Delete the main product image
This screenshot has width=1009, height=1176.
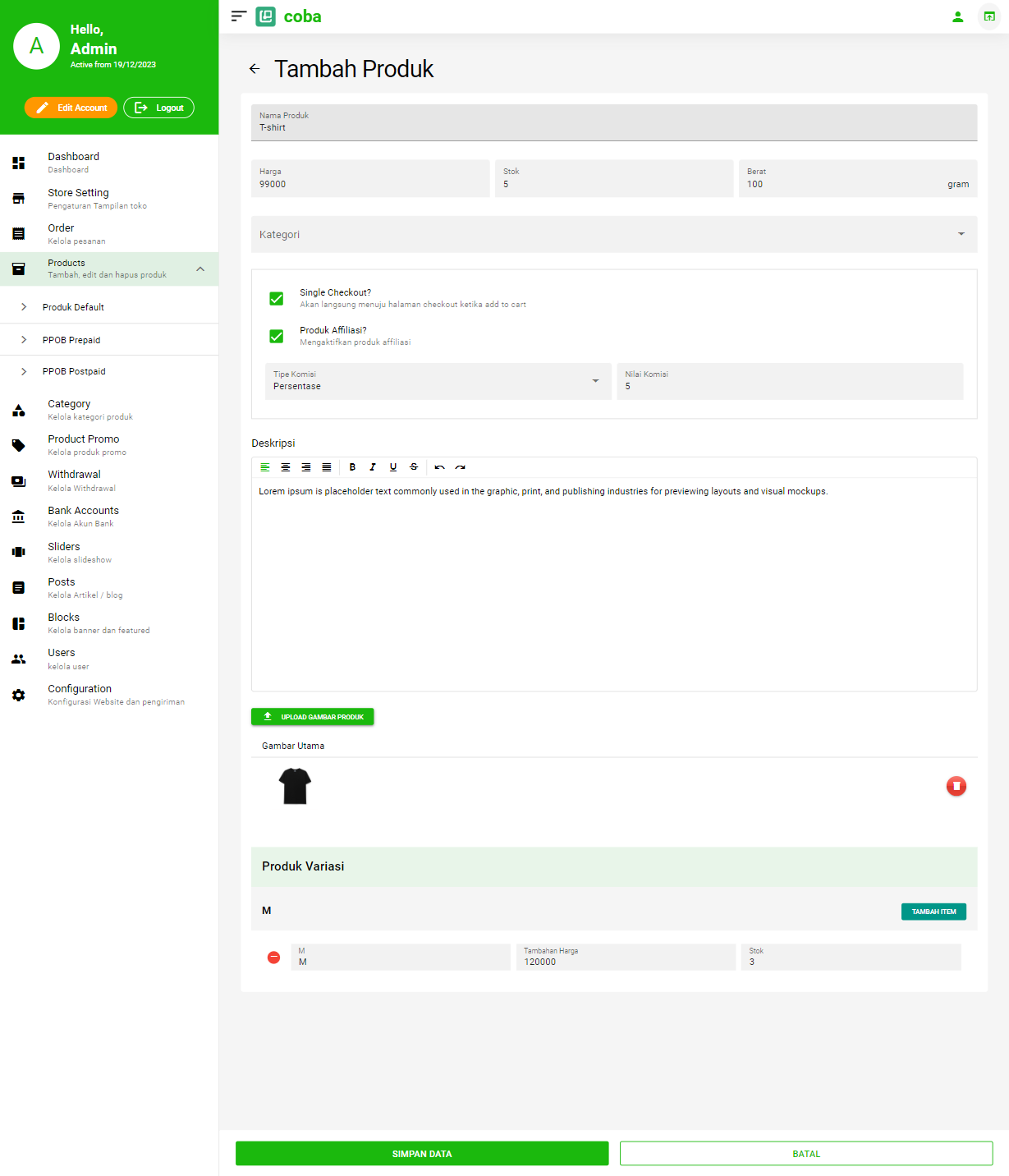pyautogui.click(x=956, y=787)
